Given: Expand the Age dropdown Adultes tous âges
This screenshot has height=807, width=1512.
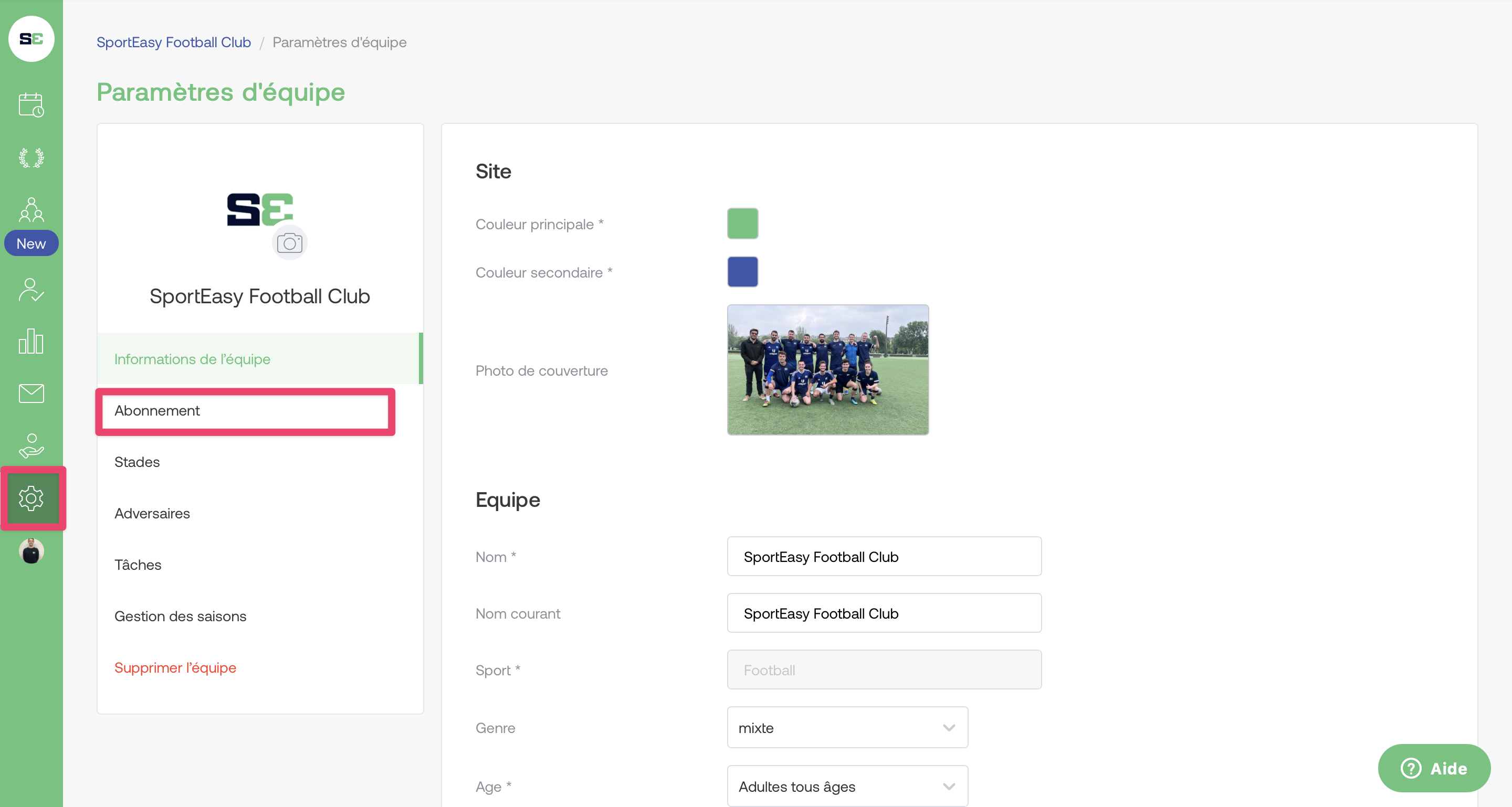Looking at the screenshot, I should tap(847, 786).
